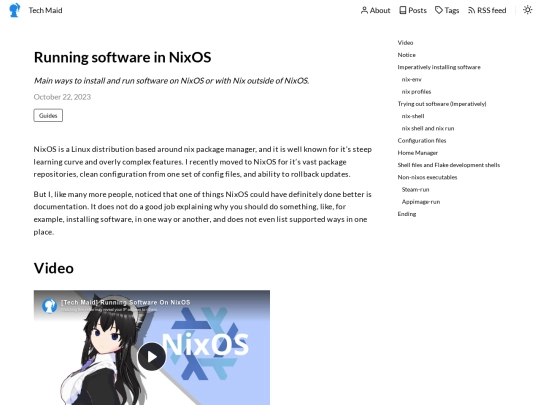The height and width of the screenshot is (405, 540).
Task: Click the 'Video' section heading
Action: click(x=54, y=268)
